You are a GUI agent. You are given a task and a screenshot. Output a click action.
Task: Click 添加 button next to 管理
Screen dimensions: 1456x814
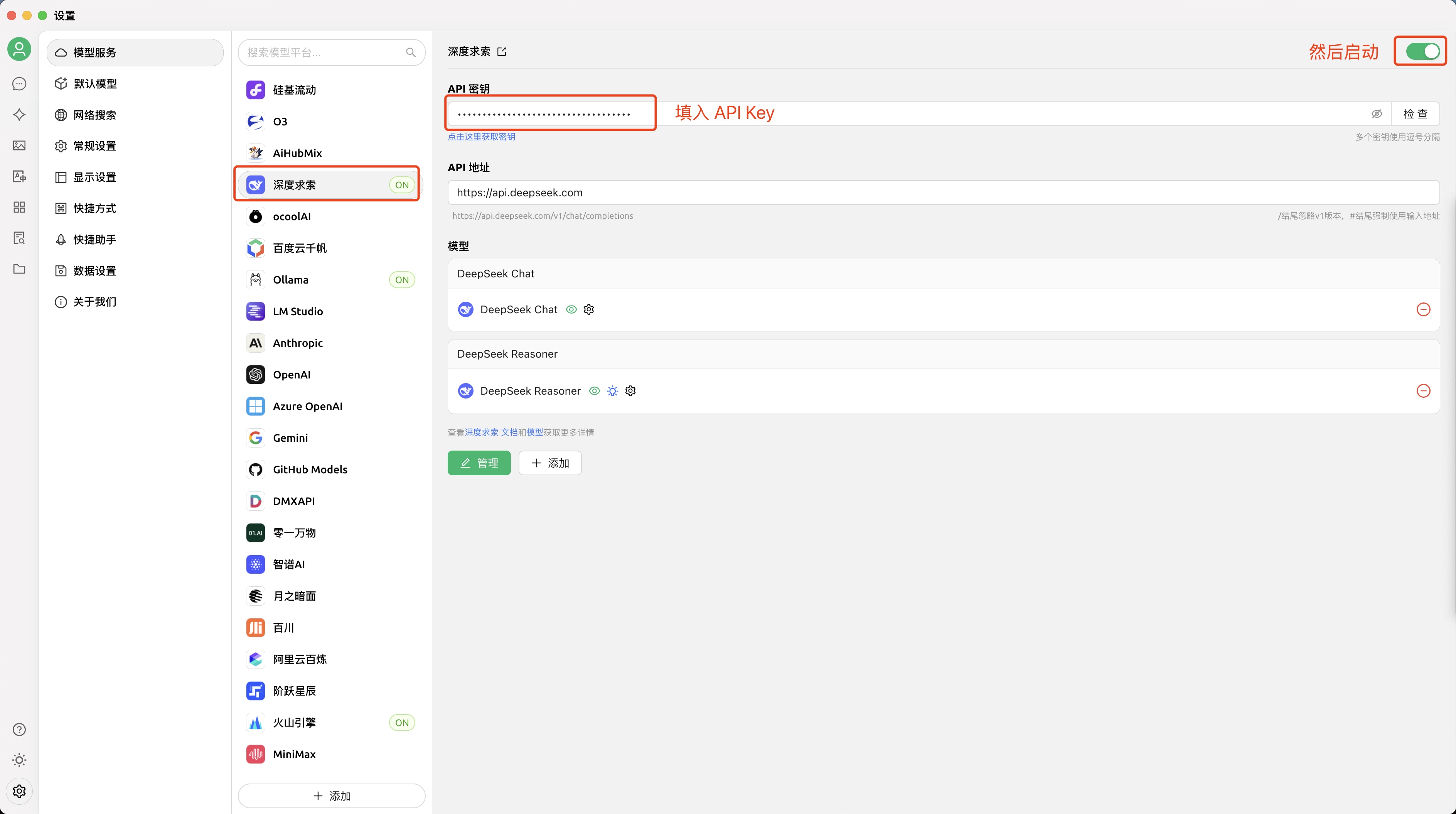[550, 463]
